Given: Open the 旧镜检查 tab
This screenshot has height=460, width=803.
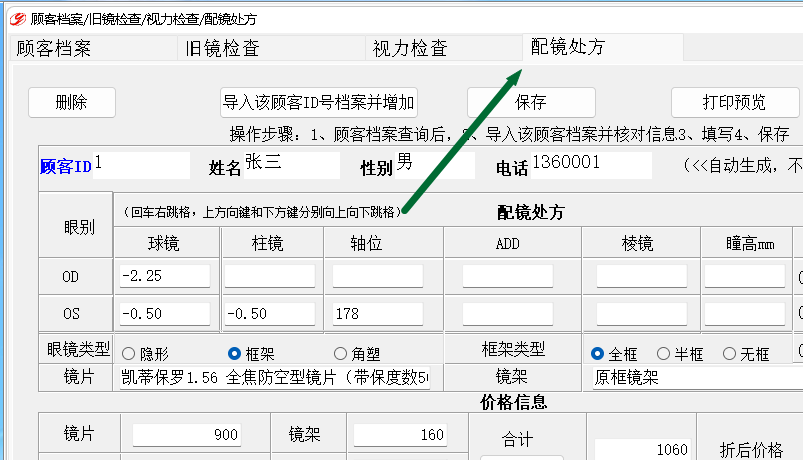Looking at the screenshot, I should [271, 48].
